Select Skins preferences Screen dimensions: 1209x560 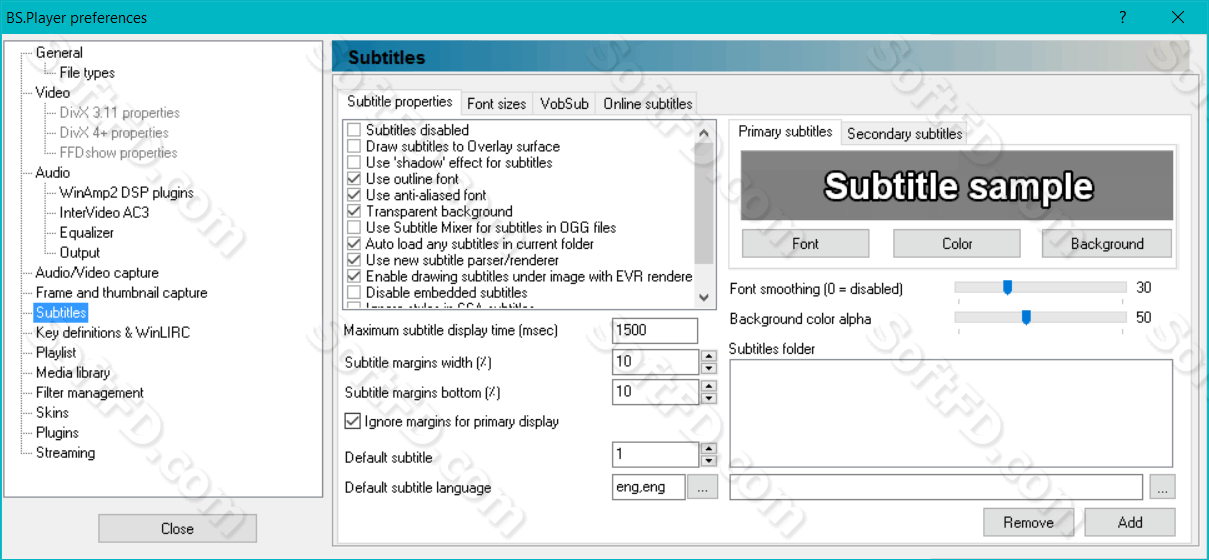[x=53, y=413]
